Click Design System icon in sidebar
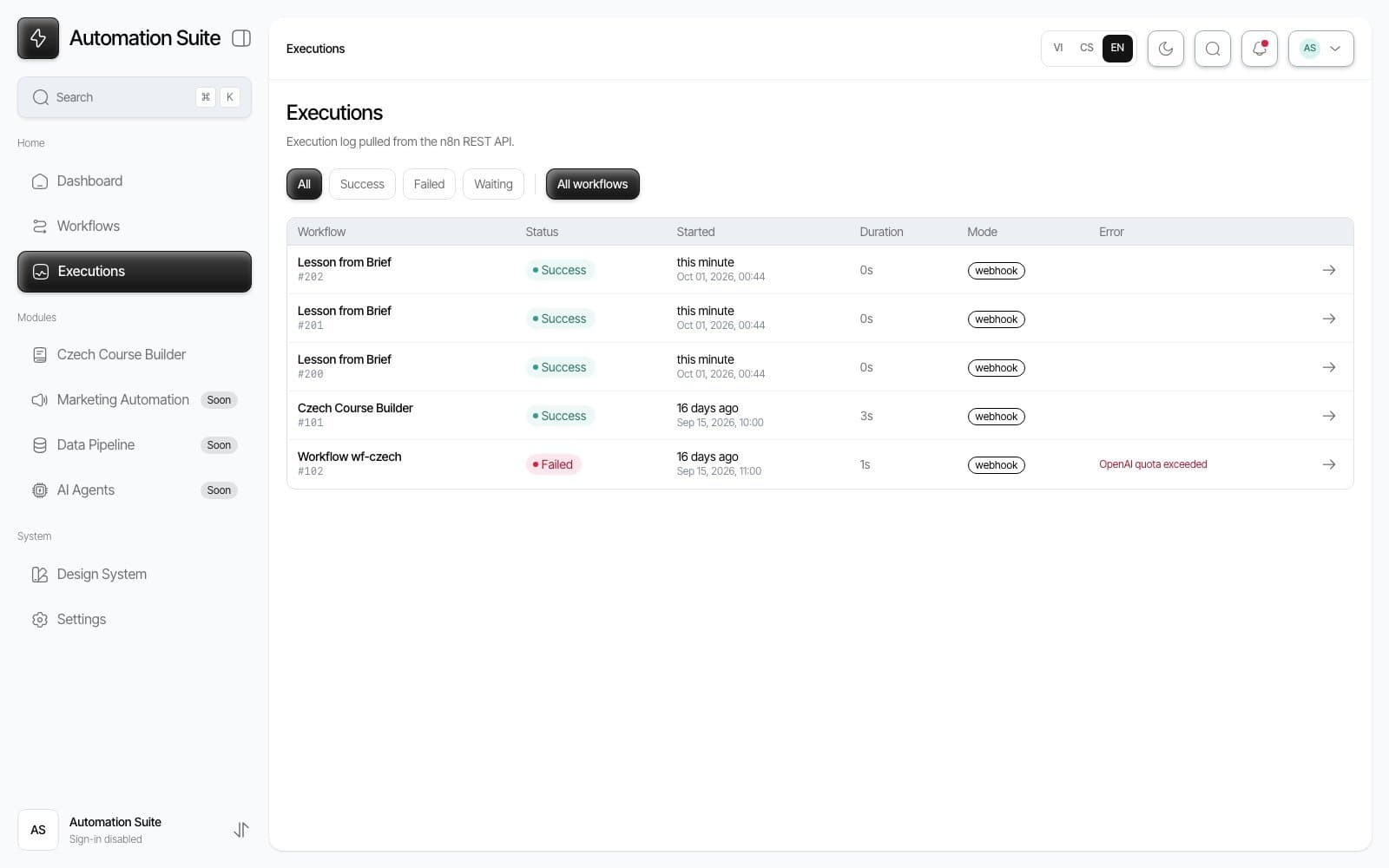 tap(39, 575)
